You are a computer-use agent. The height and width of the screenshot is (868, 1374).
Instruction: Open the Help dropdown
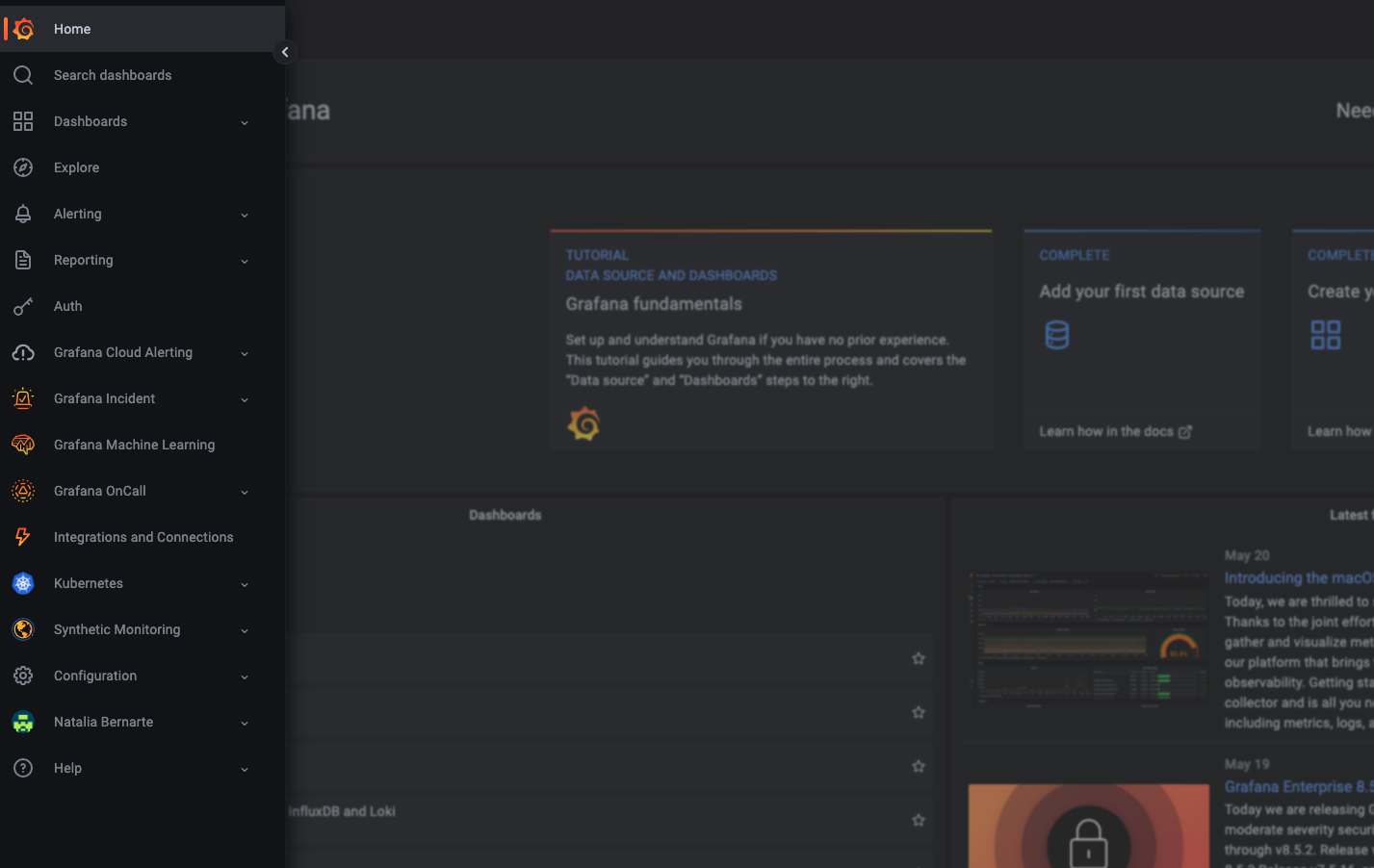click(244, 769)
